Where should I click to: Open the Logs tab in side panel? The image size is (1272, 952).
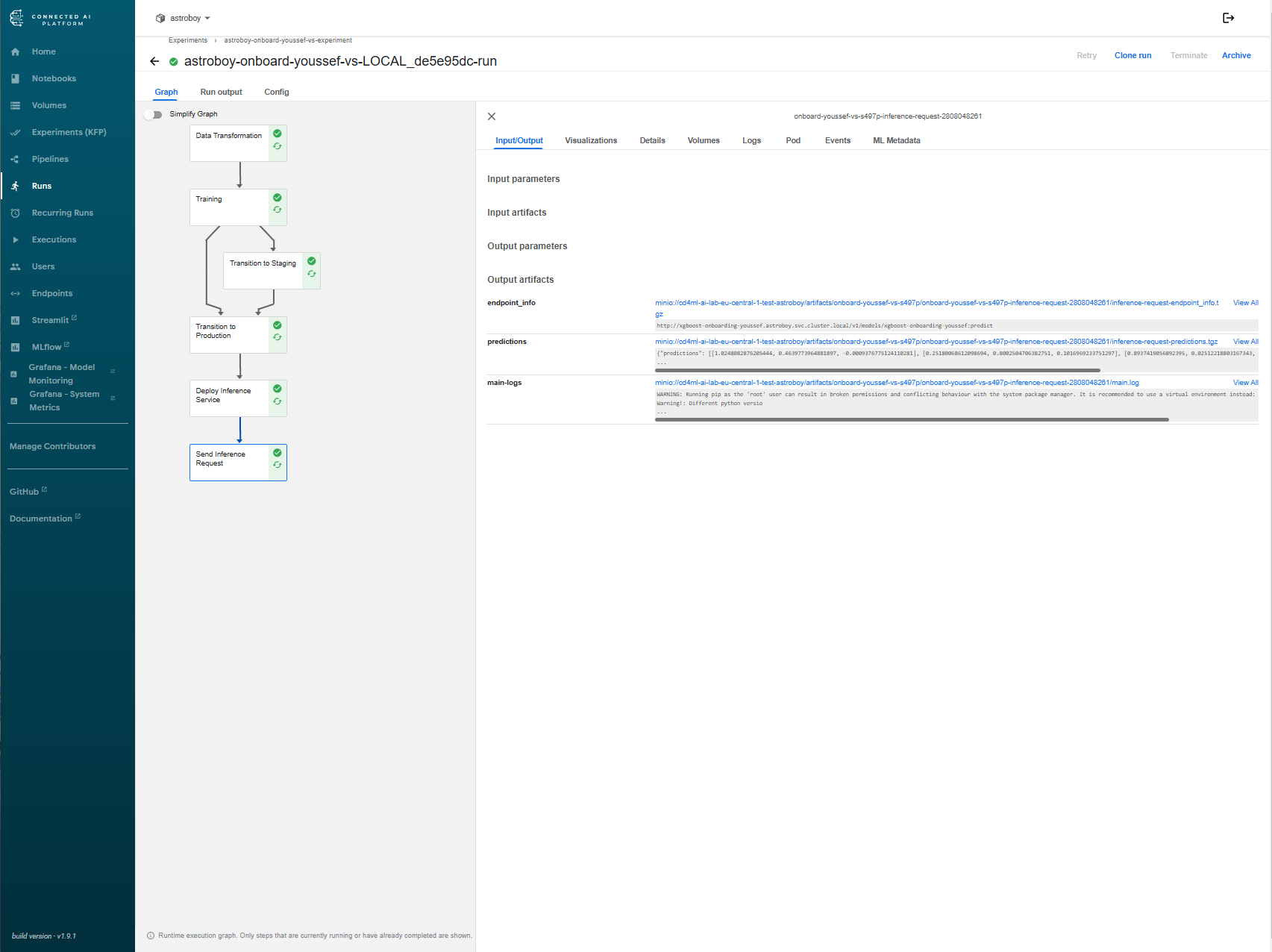pos(751,140)
